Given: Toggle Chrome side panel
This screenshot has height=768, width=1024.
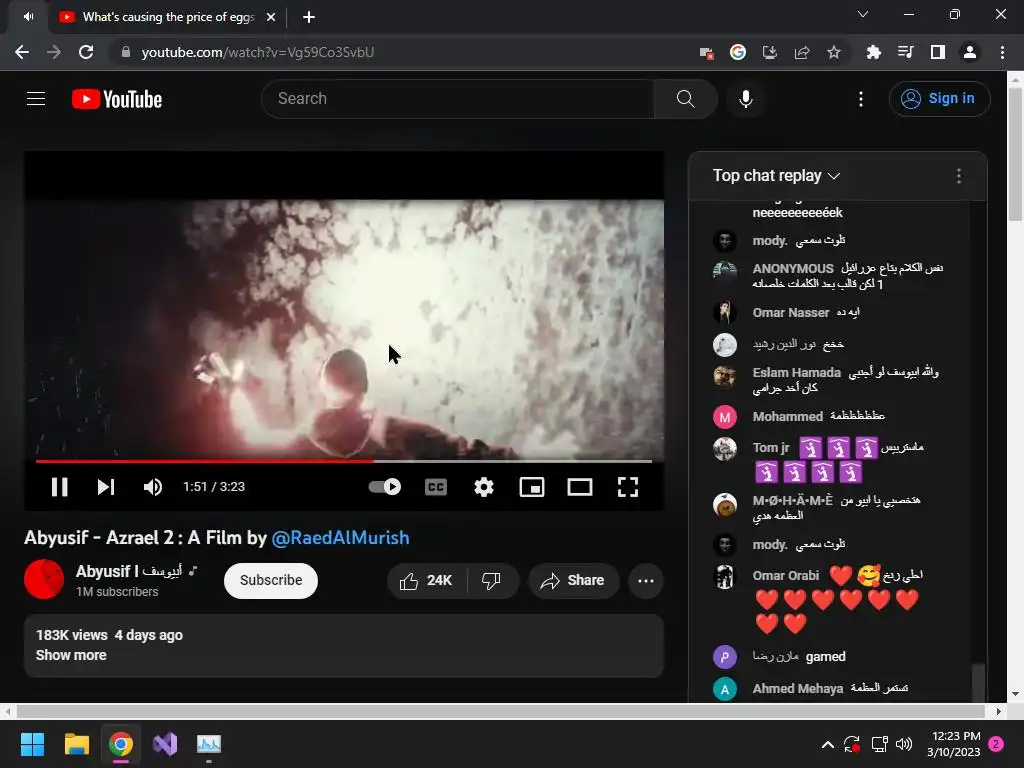Looking at the screenshot, I should click(938, 52).
